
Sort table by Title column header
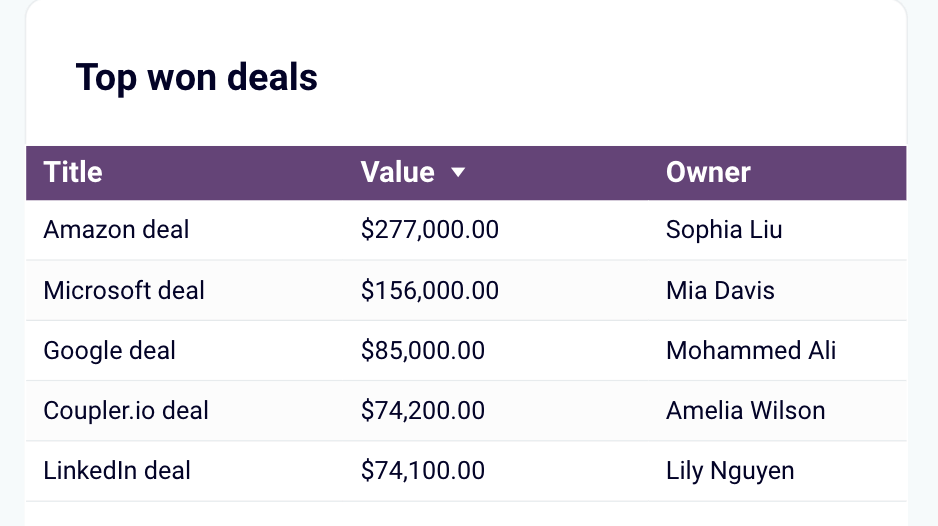tap(73, 172)
